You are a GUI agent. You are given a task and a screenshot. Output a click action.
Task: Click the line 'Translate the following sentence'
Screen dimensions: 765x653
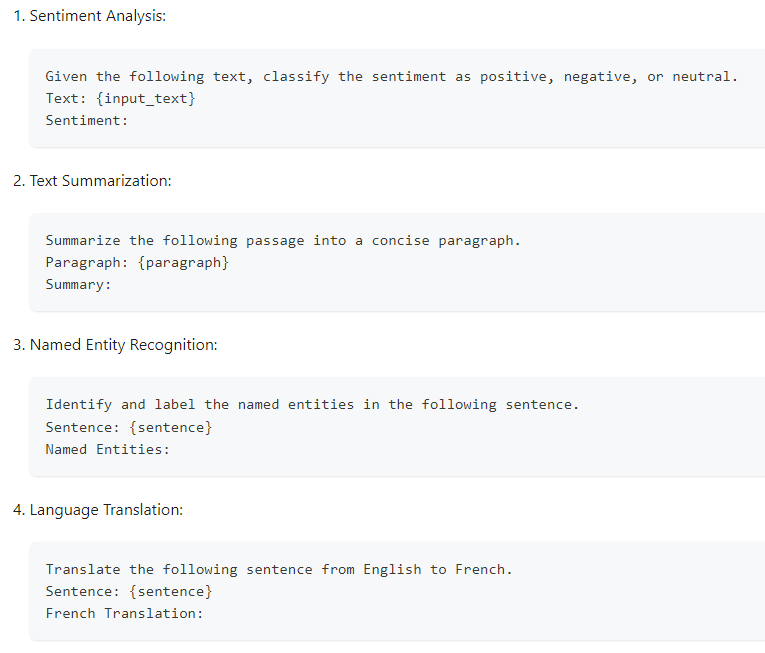tap(279, 570)
